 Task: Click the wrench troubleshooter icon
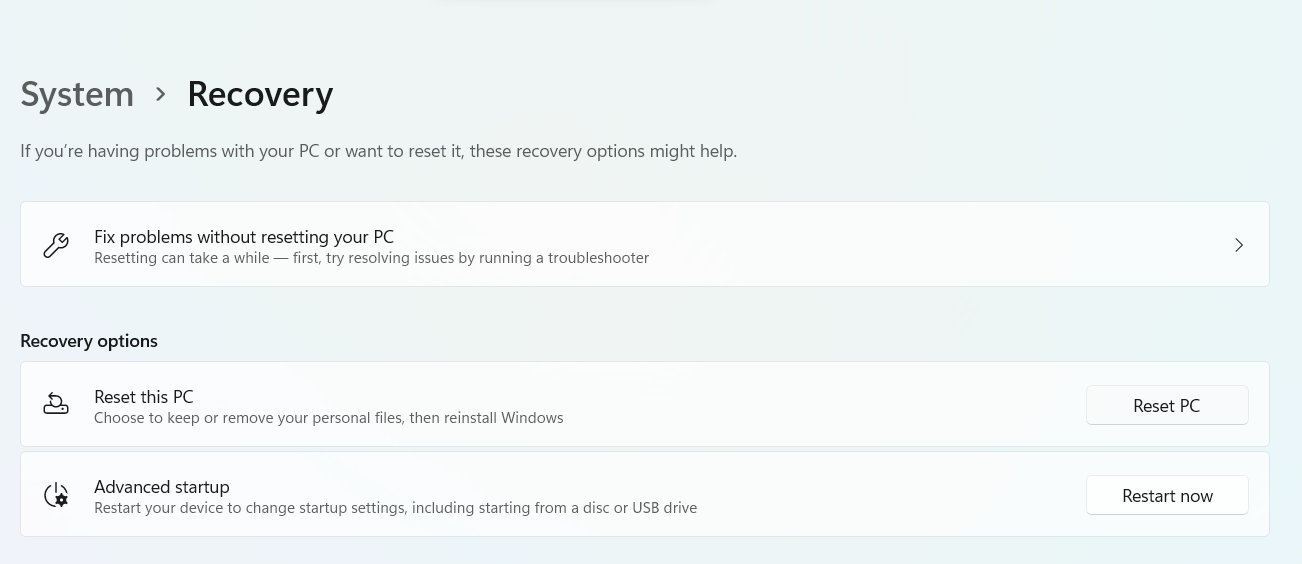point(56,245)
